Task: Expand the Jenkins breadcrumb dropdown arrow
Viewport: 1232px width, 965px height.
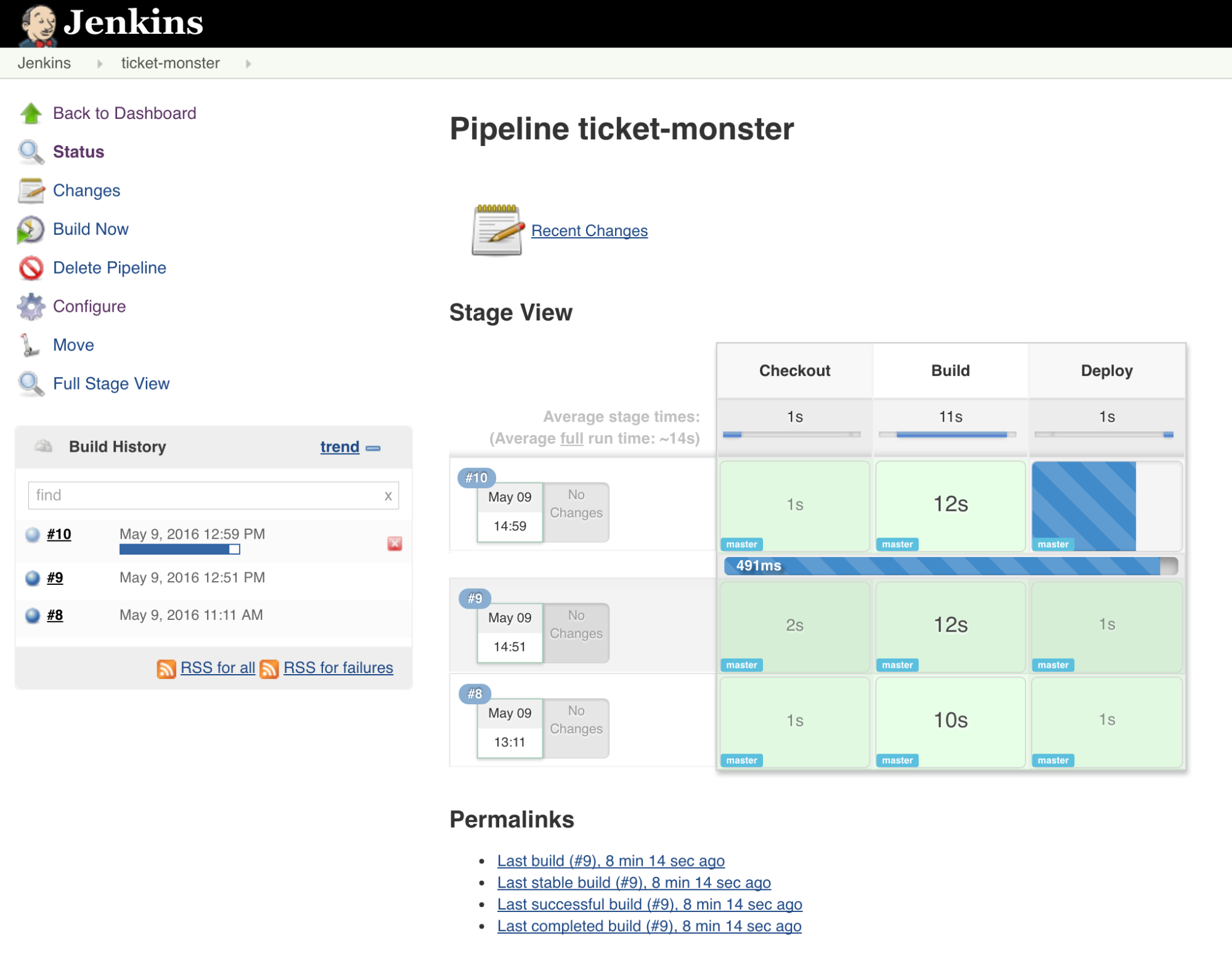Action: (100, 63)
